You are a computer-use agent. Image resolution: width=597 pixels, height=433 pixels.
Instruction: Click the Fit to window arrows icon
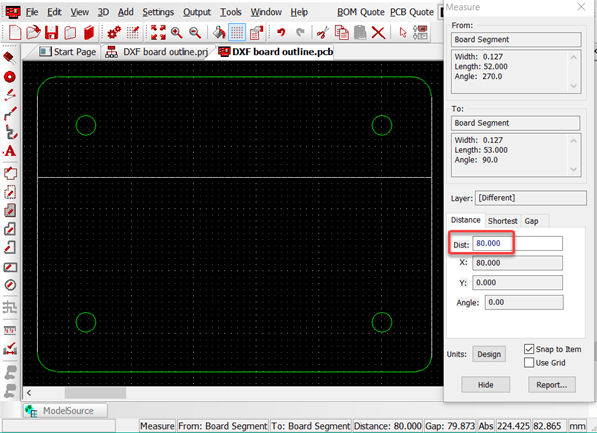158,32
